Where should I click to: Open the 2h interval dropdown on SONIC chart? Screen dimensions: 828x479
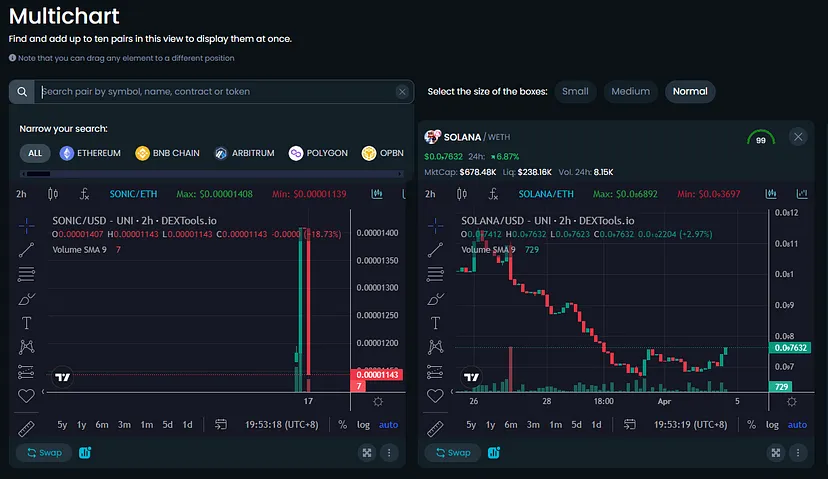[22, 194]
